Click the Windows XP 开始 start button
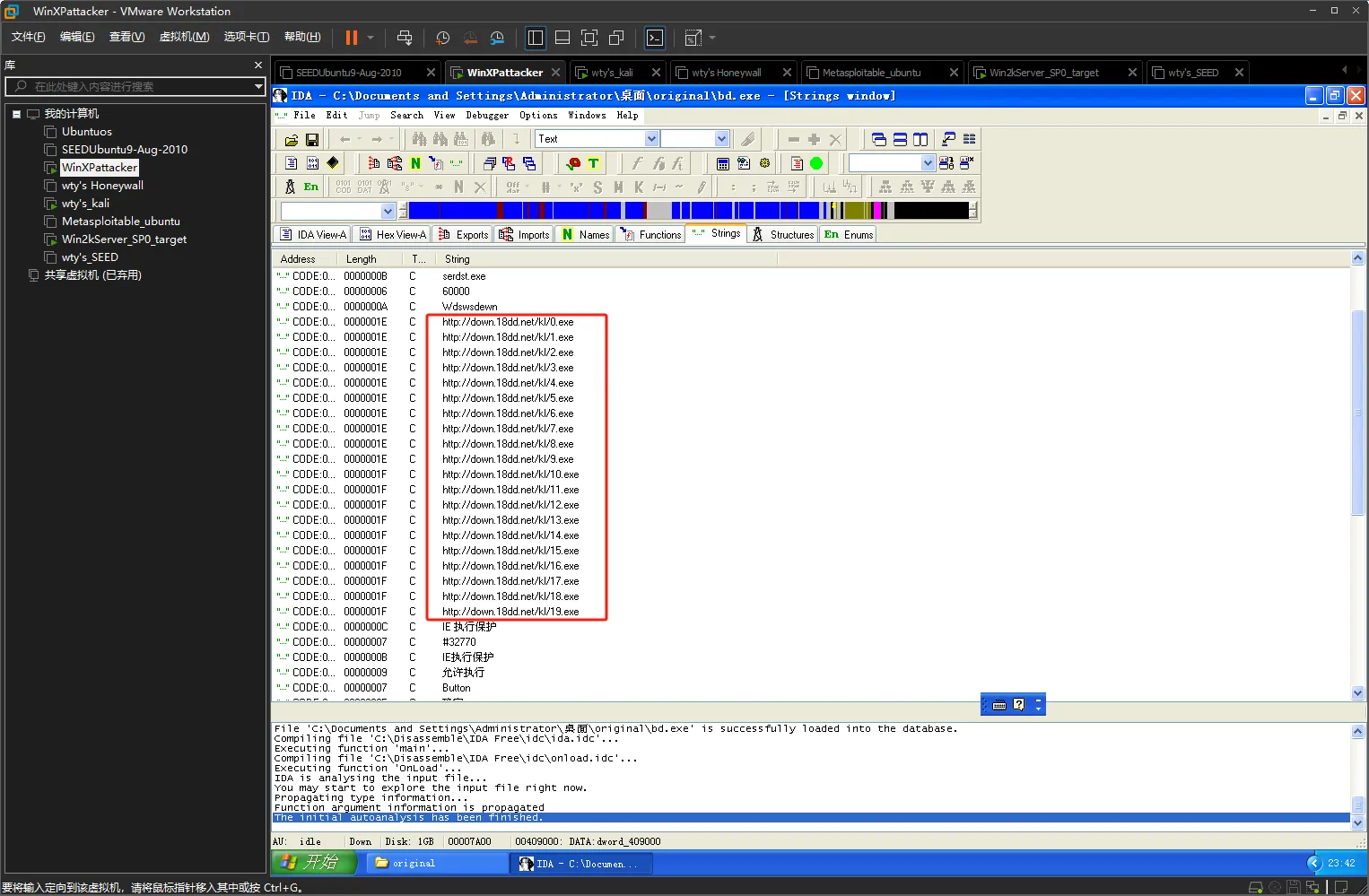The image size is (1369, 896). click(314, 863)
